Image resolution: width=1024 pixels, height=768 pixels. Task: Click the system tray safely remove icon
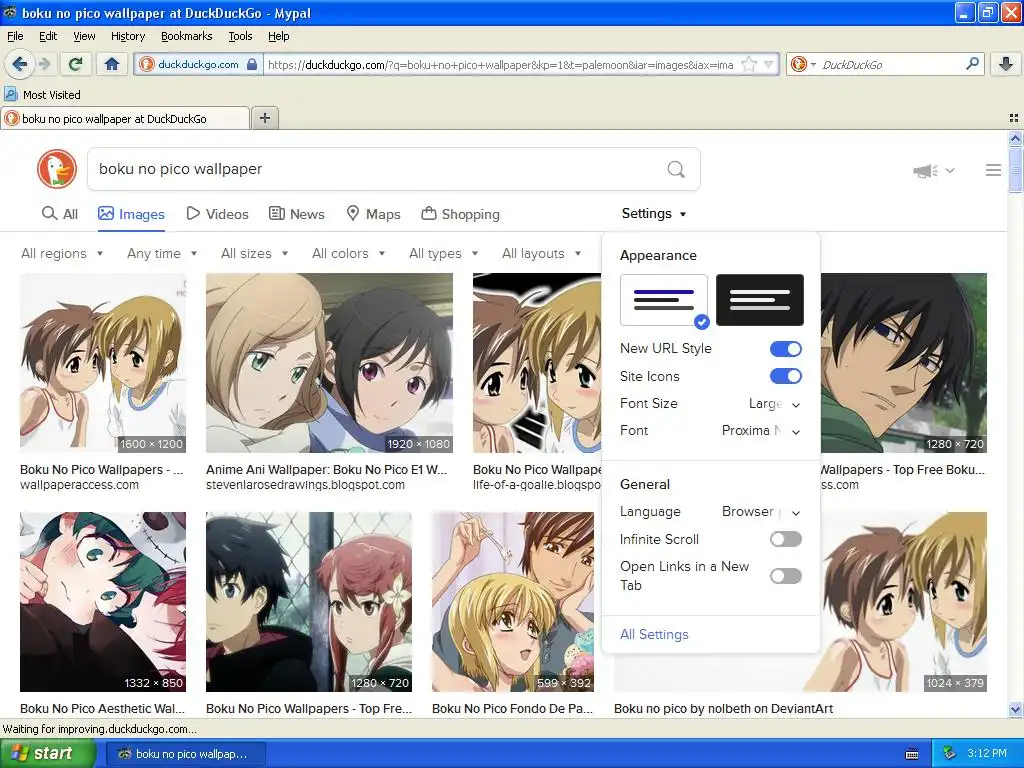point(949,754)
